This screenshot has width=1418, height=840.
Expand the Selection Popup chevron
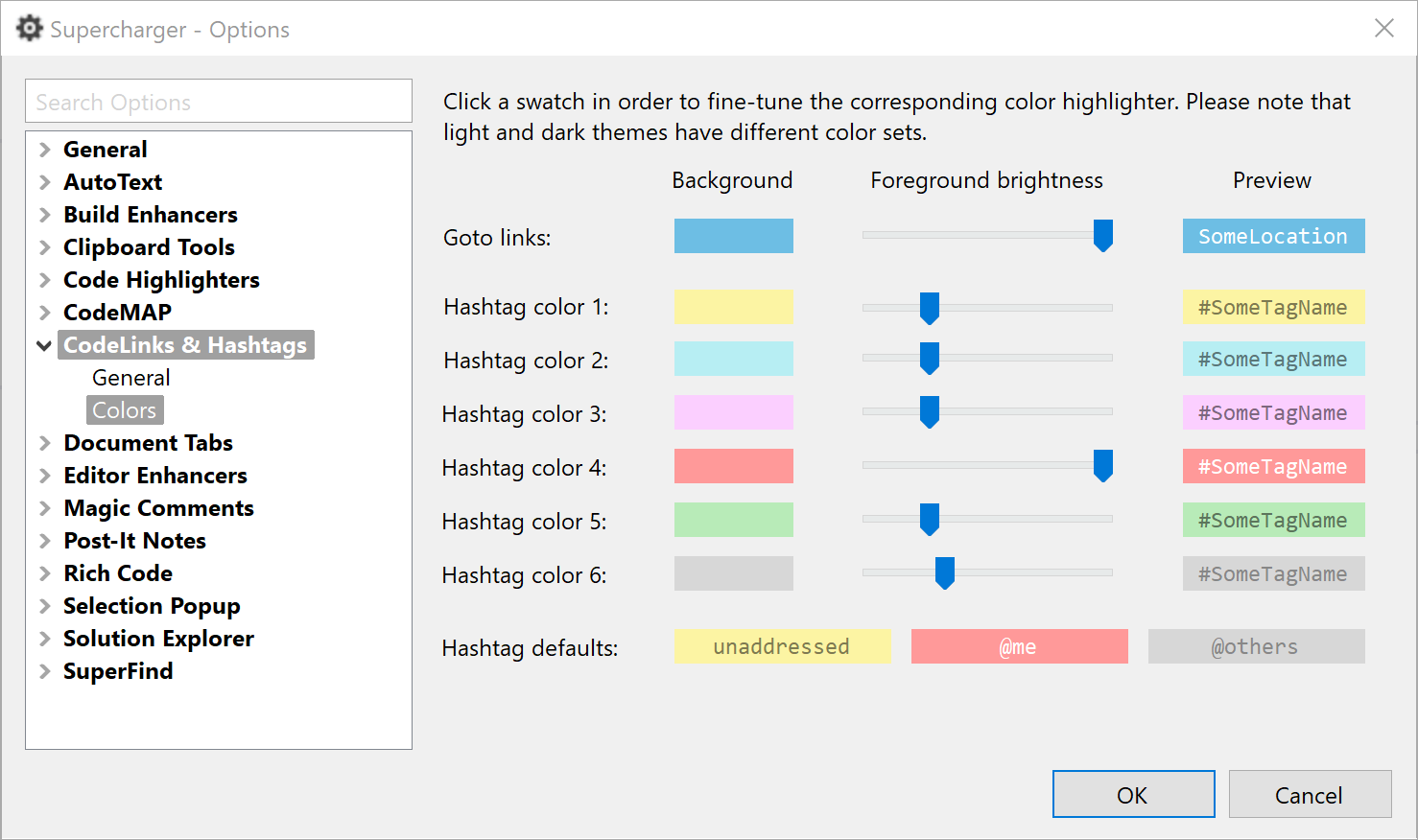[x=44, y=606]
